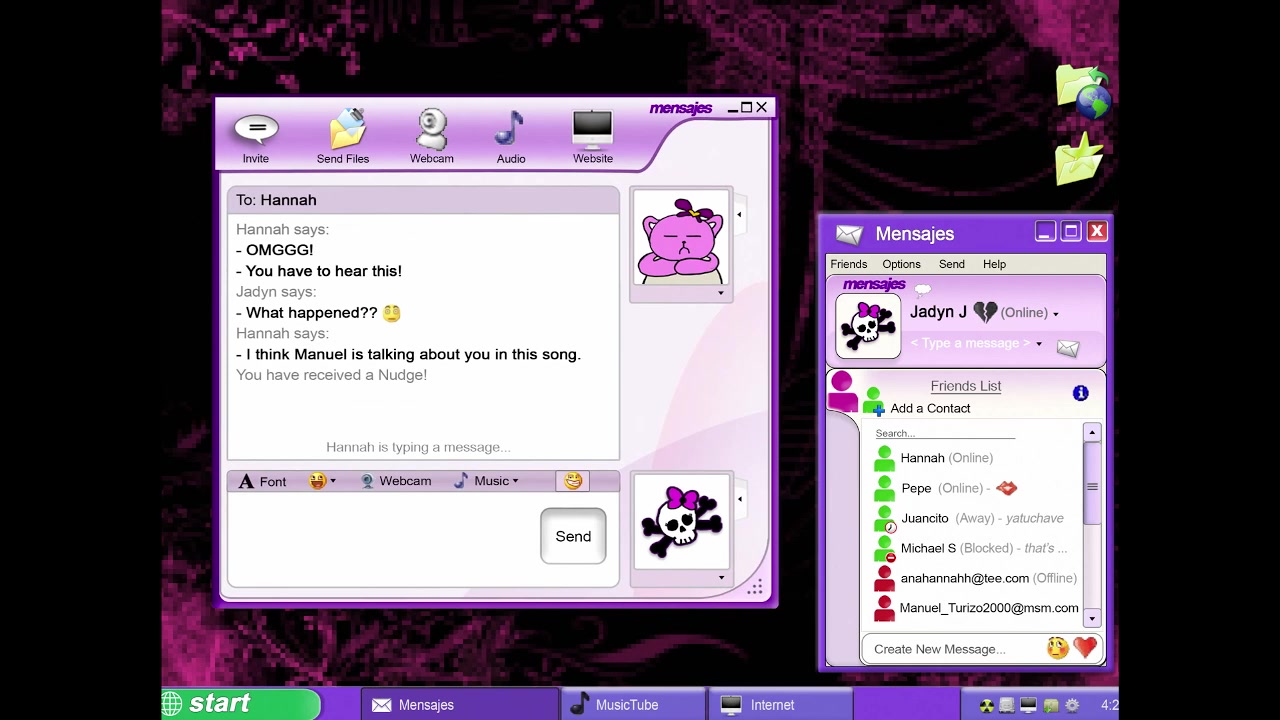Image resolution: width=1280 pixels, height=720 pixels.
Task: Click Jadyn's skull profile picture in Mensajes
Action: 868,327
